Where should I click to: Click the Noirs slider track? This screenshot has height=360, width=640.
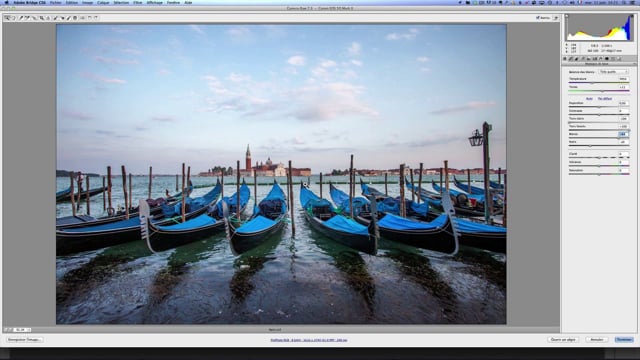(599, 146)
